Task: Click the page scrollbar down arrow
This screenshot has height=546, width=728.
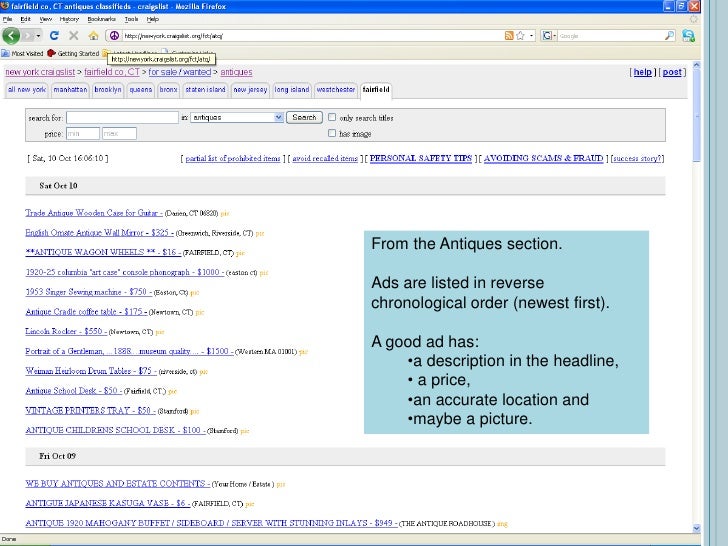Action: [x=696, y=528]
